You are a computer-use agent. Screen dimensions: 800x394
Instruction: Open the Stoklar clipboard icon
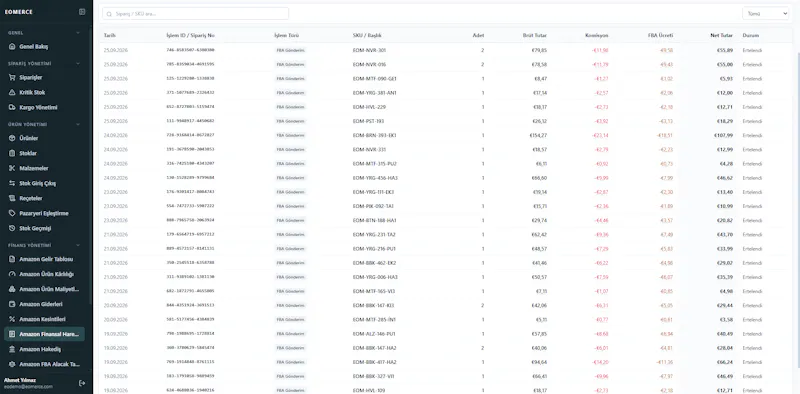[x=12, y=153]
